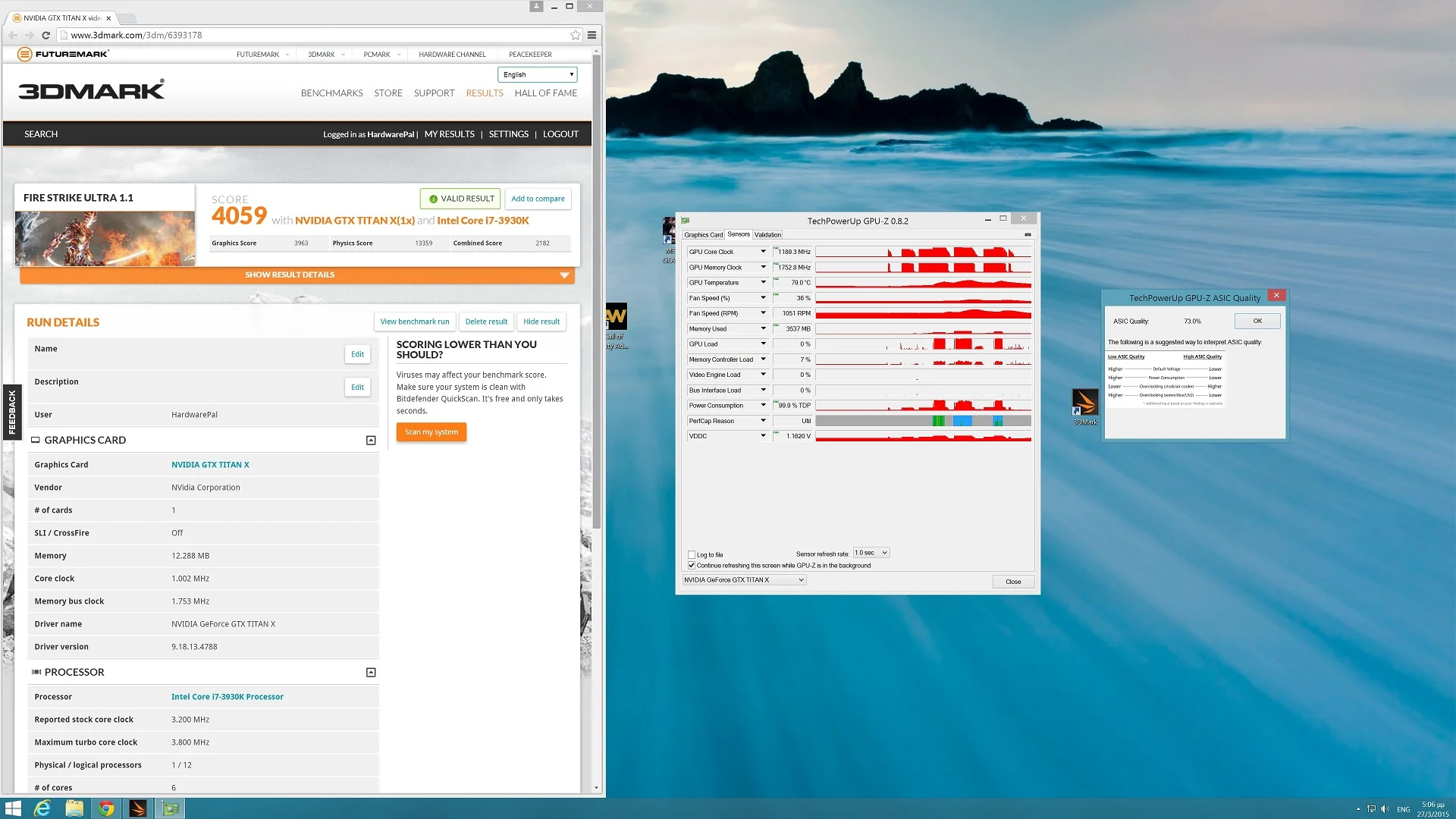Click the browser address bar
The image size is (1456, 819).
pos(318,35)
